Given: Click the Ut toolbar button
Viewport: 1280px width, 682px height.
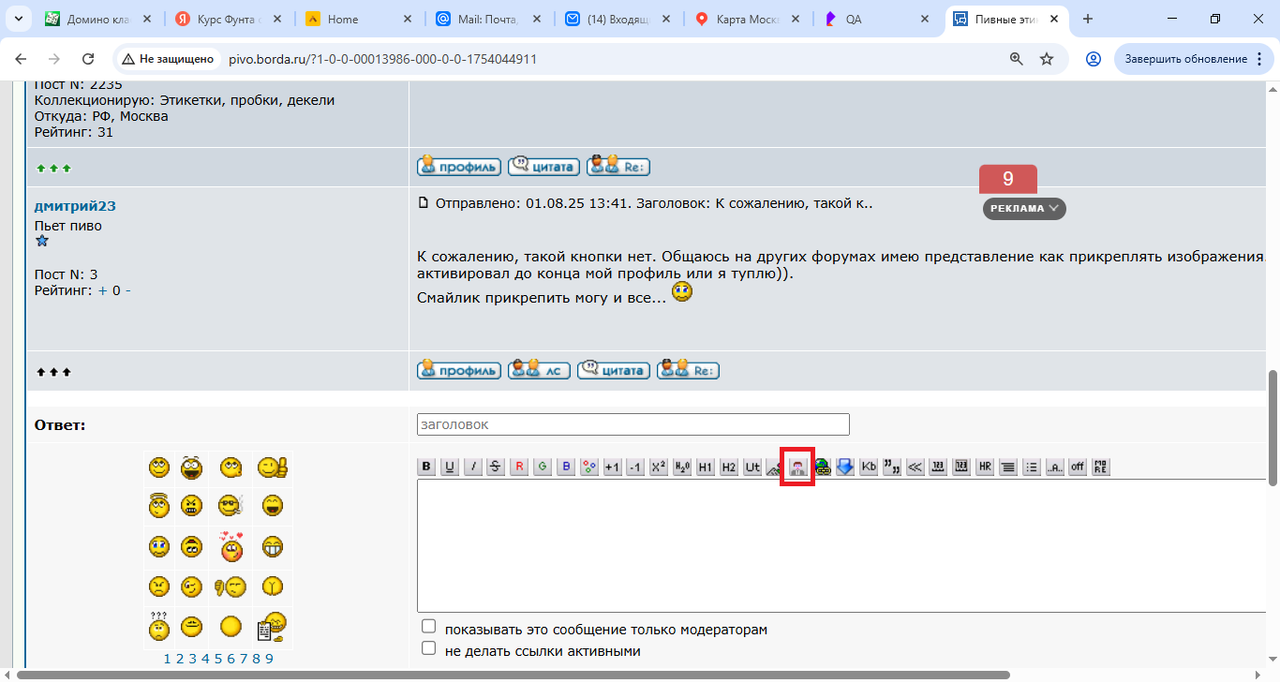Looking at the screenshot, I should pos(752,467).
